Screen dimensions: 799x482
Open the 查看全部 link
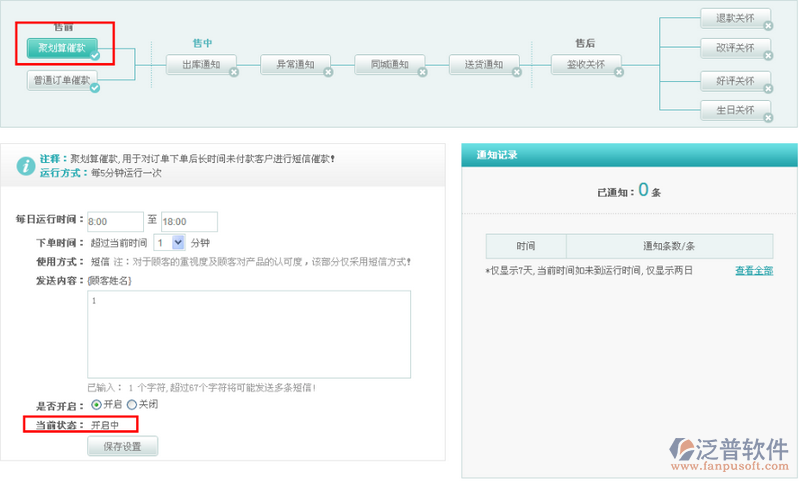[753, 270]
